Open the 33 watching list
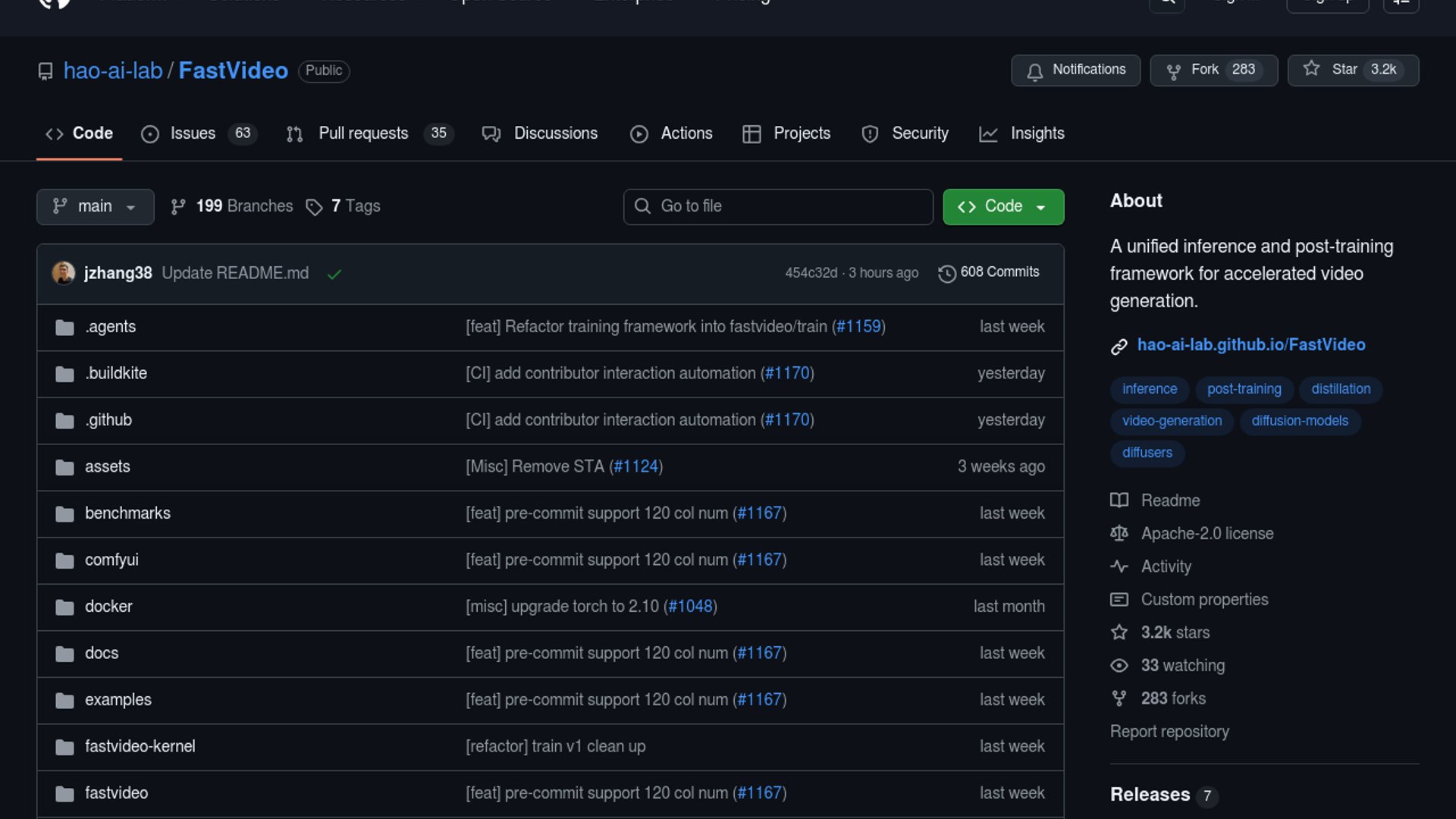Viewport: 1456px width, 819px height. pos(1181,666)
